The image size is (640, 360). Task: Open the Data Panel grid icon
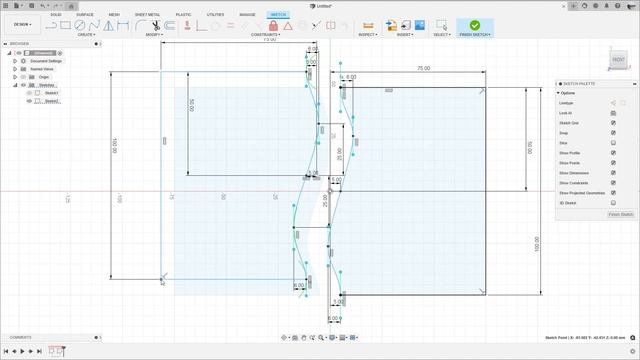(x=6, y=6)
